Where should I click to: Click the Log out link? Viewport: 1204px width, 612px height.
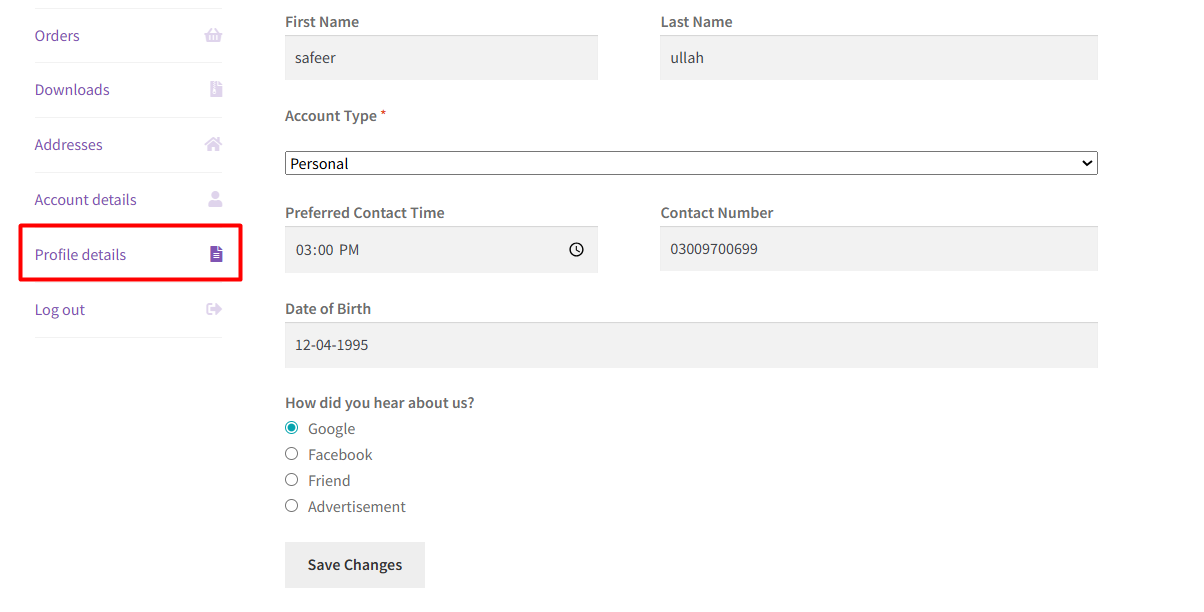60,310
